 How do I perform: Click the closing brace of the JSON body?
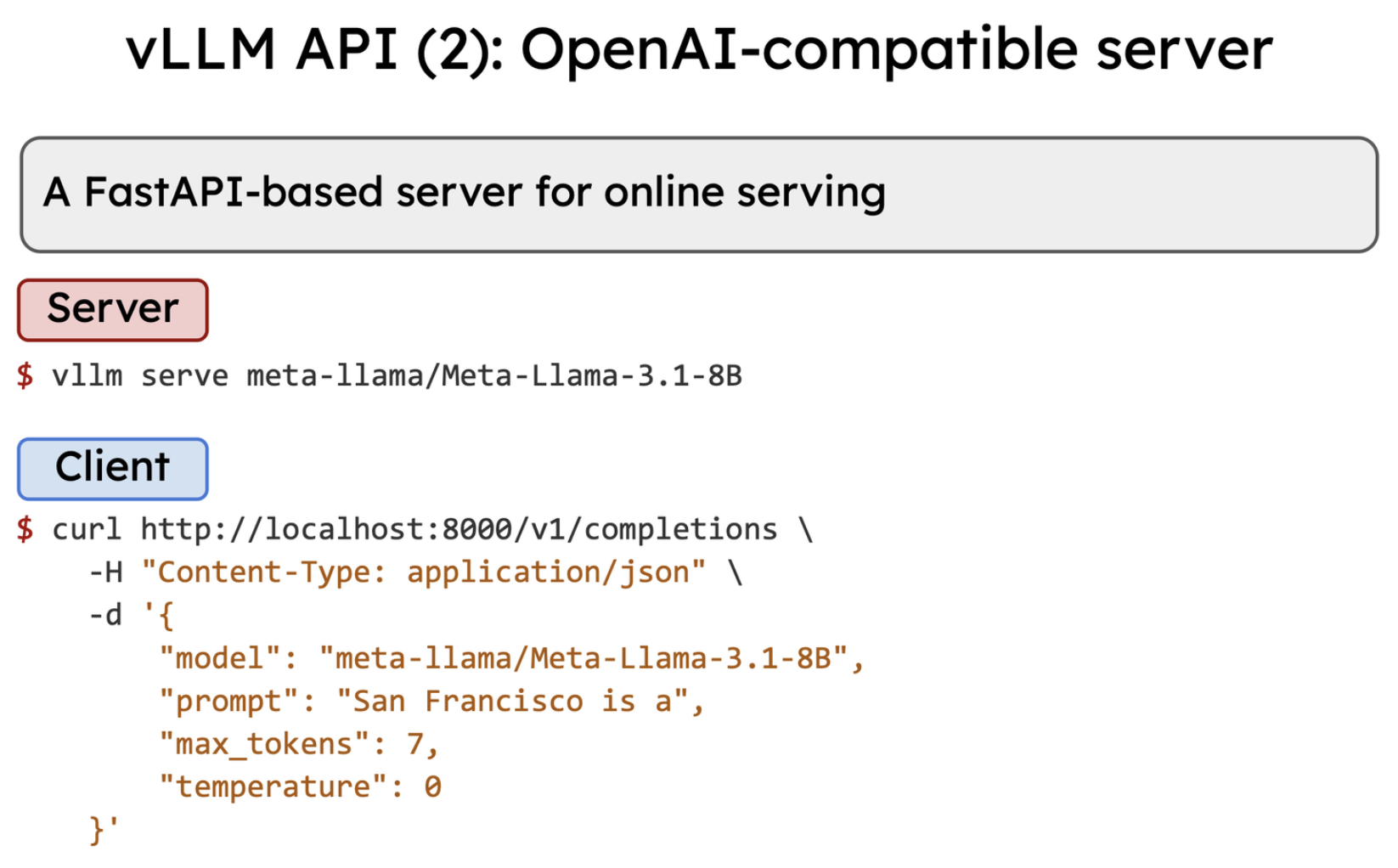(98, 830)
